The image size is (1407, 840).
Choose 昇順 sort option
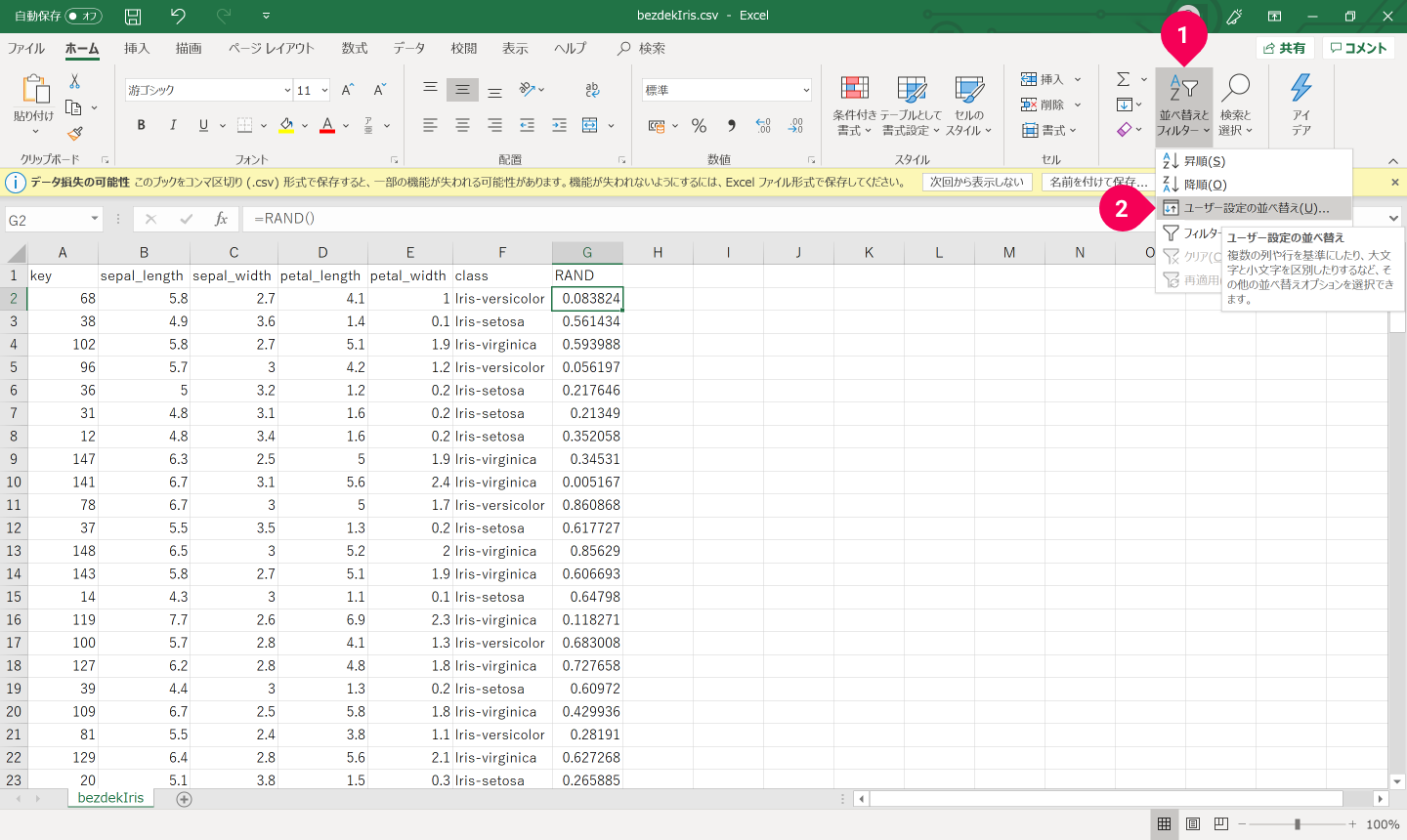click(x=1255, y=161)
